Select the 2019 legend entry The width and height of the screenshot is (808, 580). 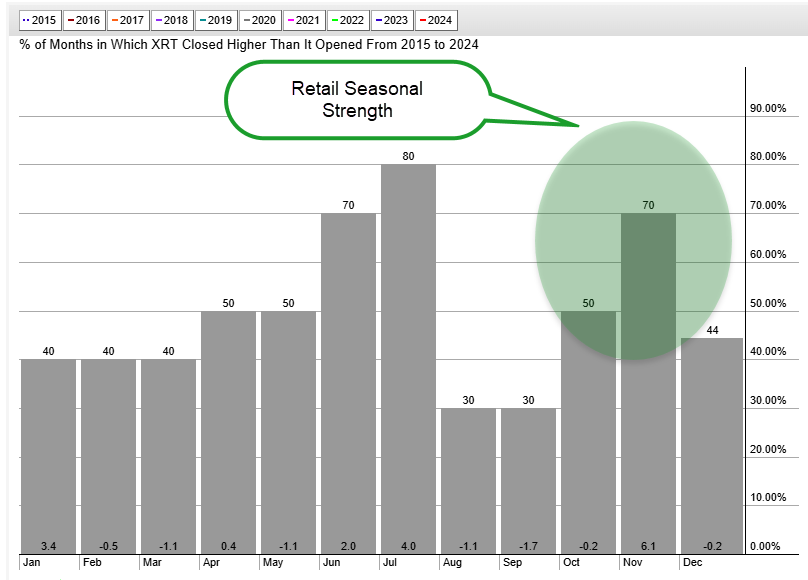click(x=216, y=20)
